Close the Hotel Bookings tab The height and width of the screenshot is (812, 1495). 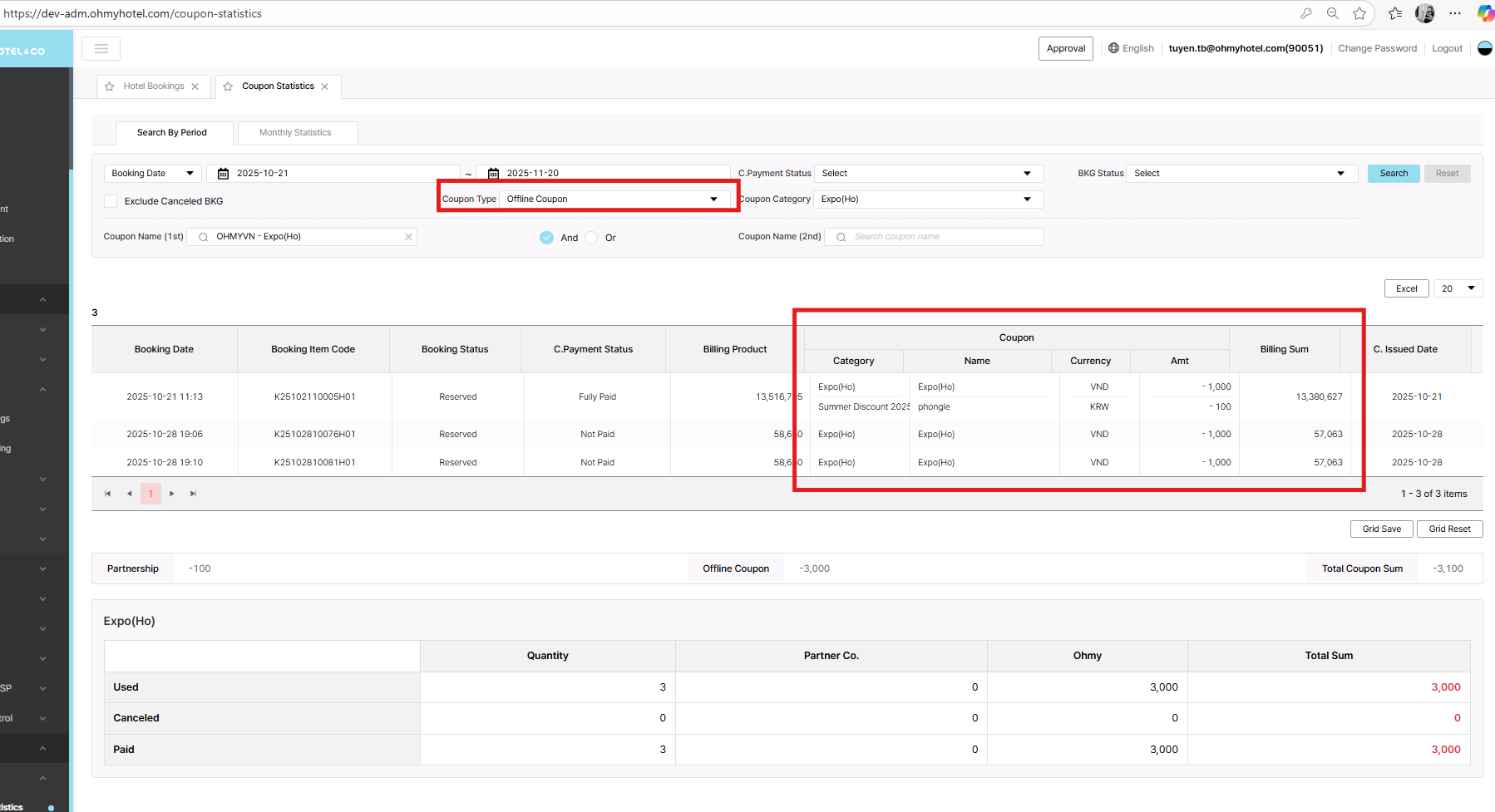(x=195, y=86)
